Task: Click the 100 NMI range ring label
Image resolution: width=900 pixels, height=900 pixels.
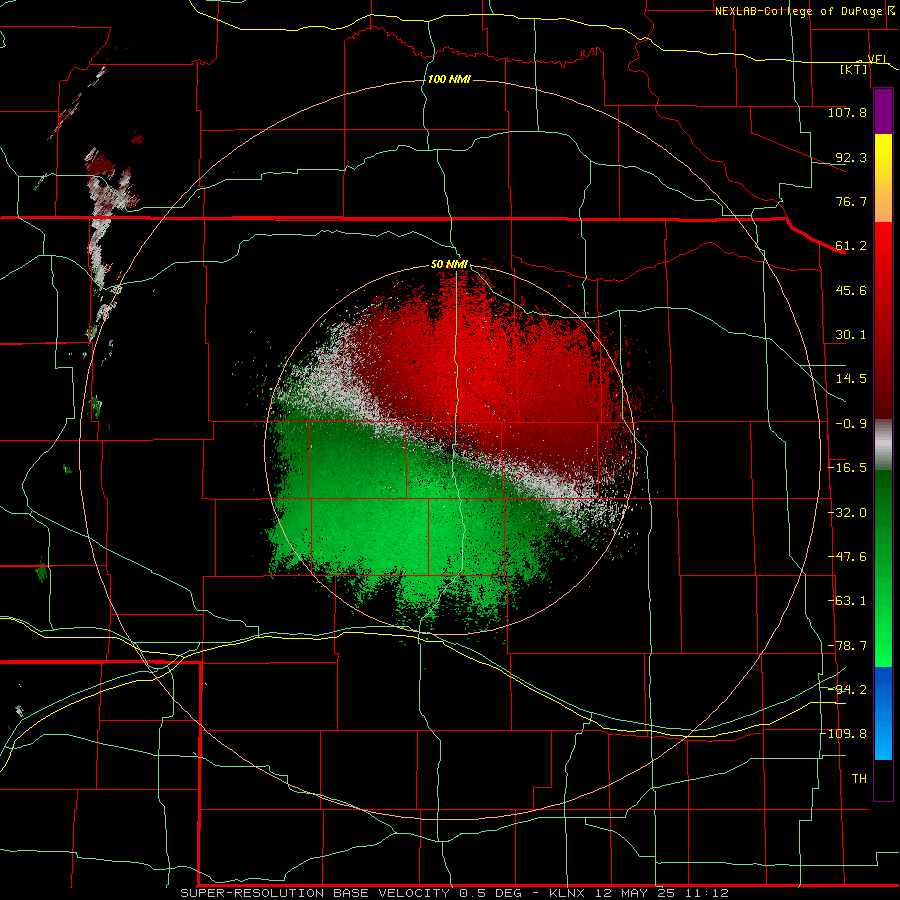Action: coord(449,79)
